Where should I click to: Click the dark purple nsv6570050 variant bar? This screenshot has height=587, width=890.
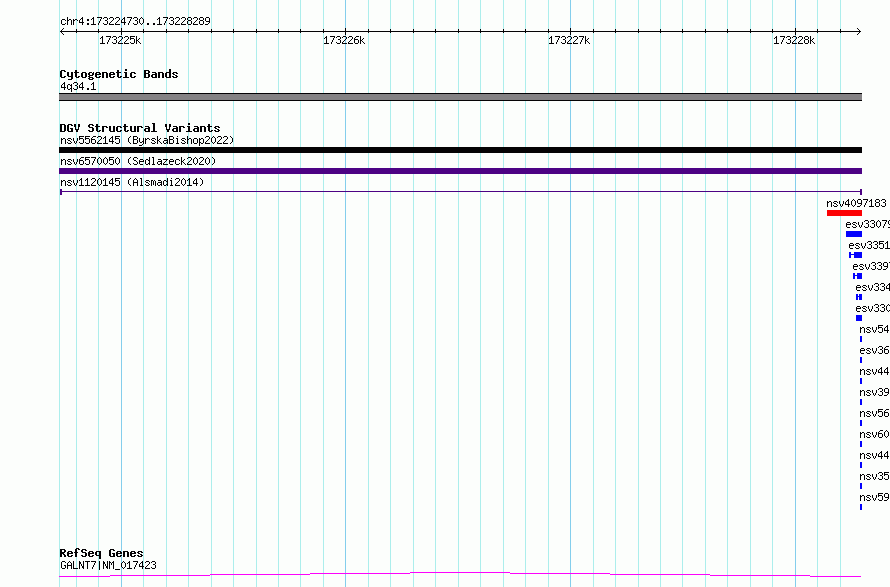(460, 171)
